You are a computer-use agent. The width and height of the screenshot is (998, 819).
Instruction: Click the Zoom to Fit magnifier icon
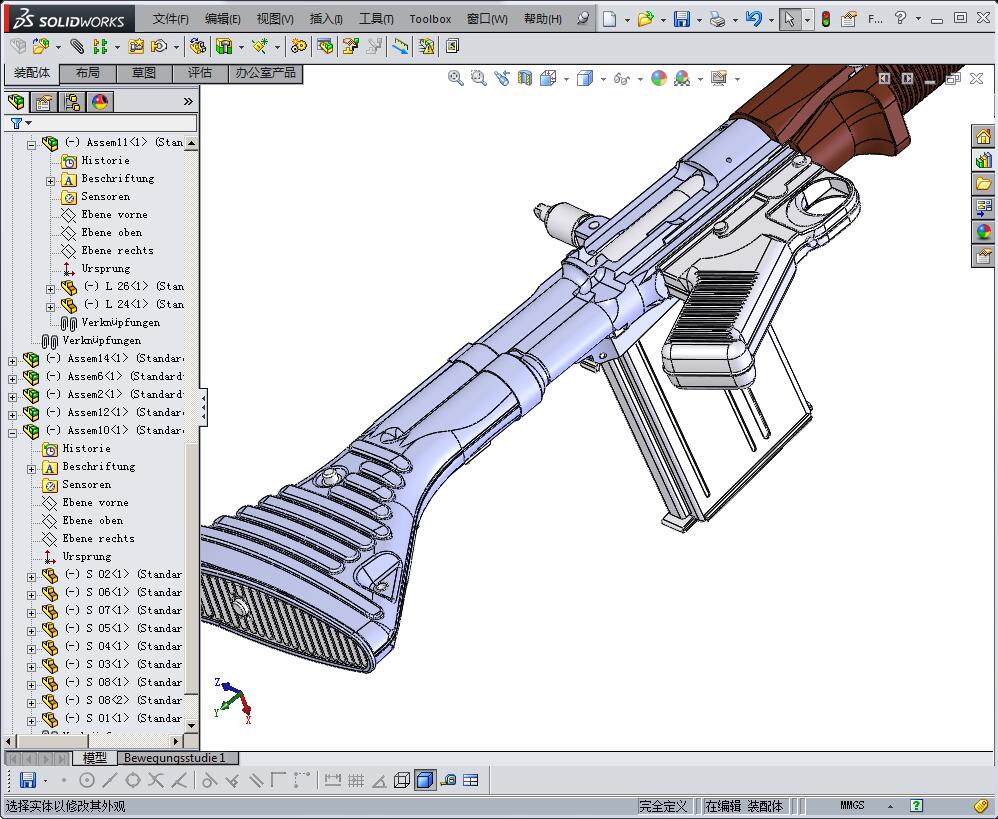tap(455, 78)
